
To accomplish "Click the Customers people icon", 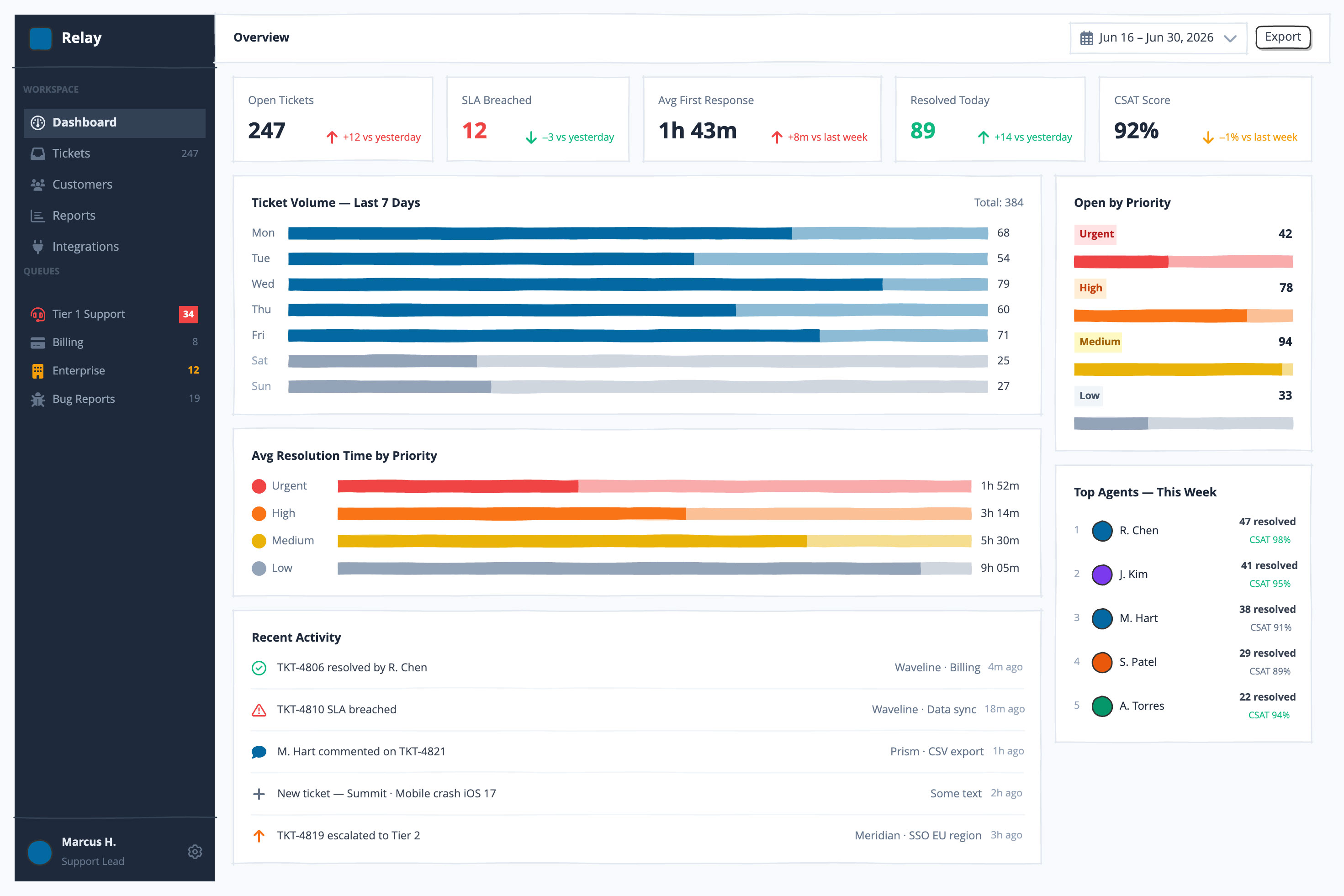I will coord(38,184).
